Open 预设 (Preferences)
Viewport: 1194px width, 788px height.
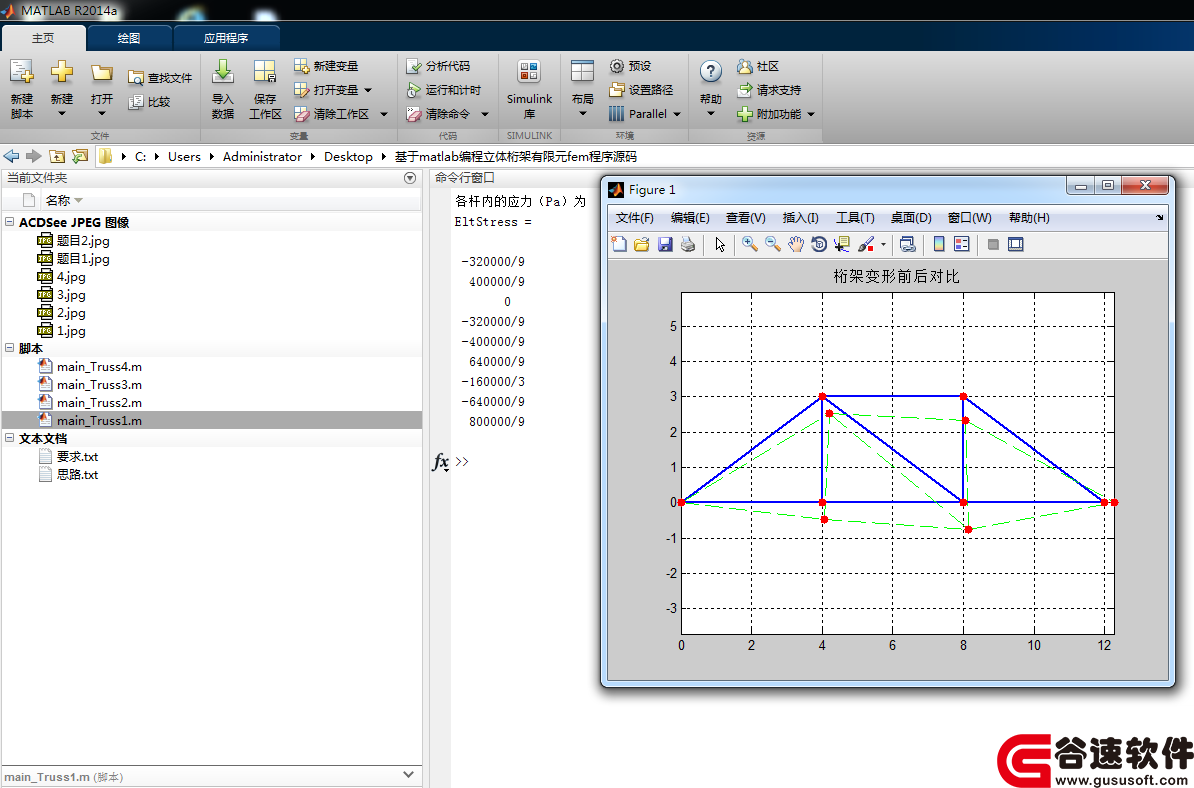(630, 66)
